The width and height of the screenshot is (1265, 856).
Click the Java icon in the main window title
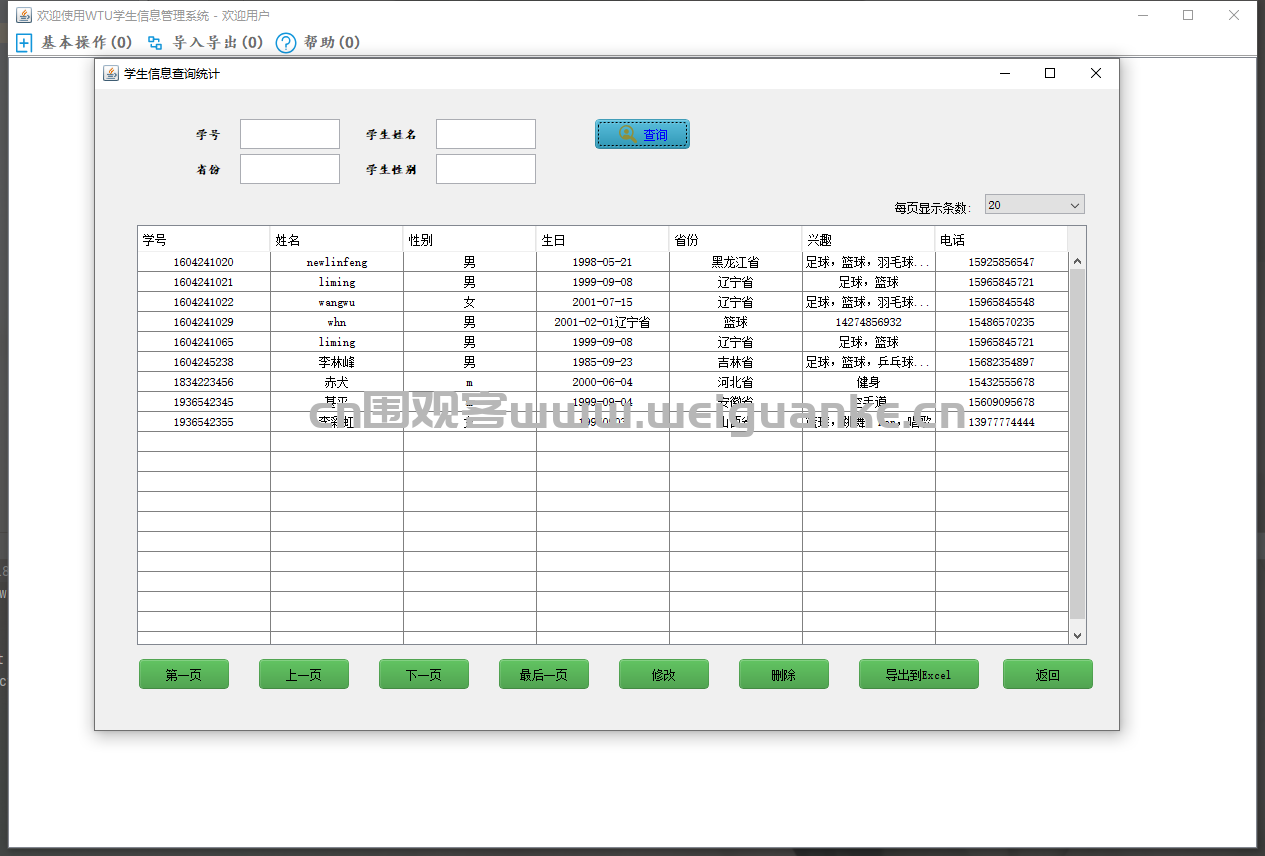coord(23,15)
